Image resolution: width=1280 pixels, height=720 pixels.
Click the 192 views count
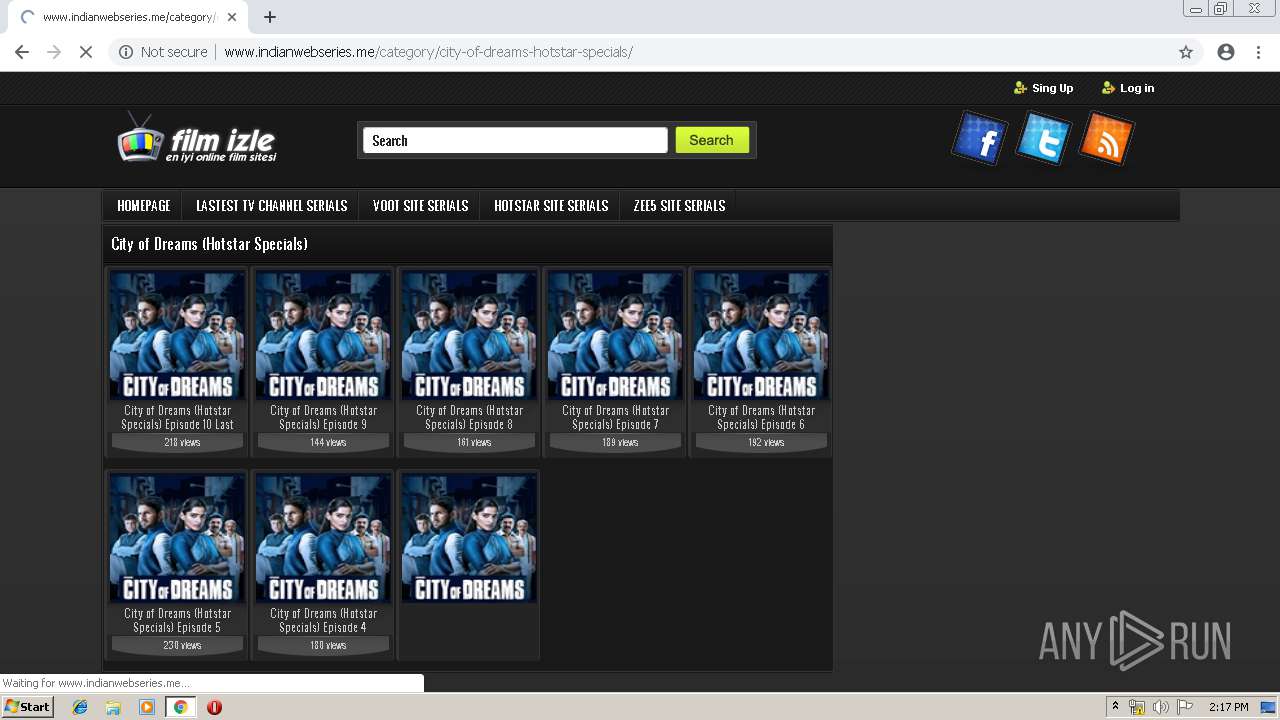pos(766,442)
